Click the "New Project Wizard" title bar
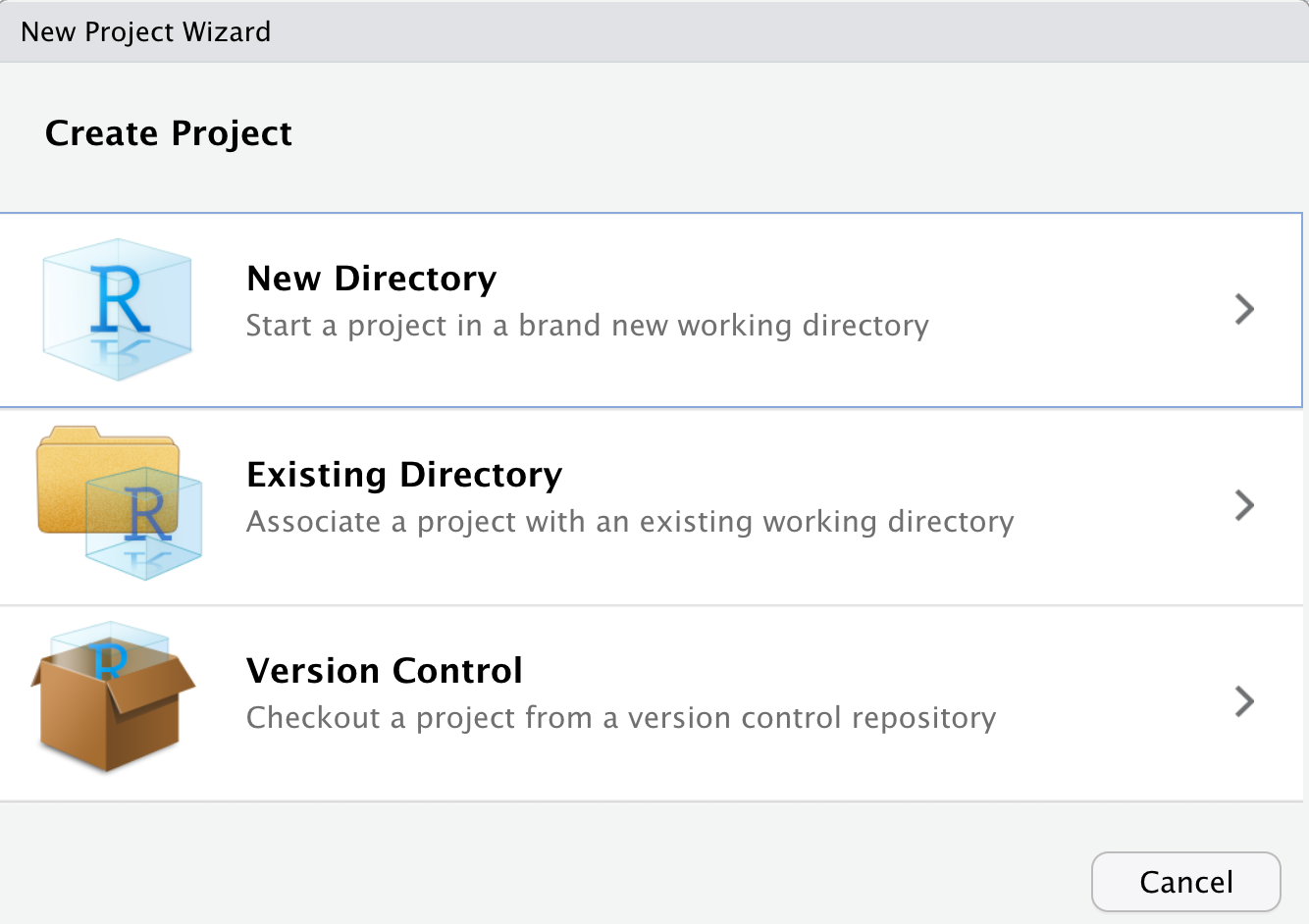Image resolution: width=1309 pixels, height=924 pixels. tap(145, 31)
